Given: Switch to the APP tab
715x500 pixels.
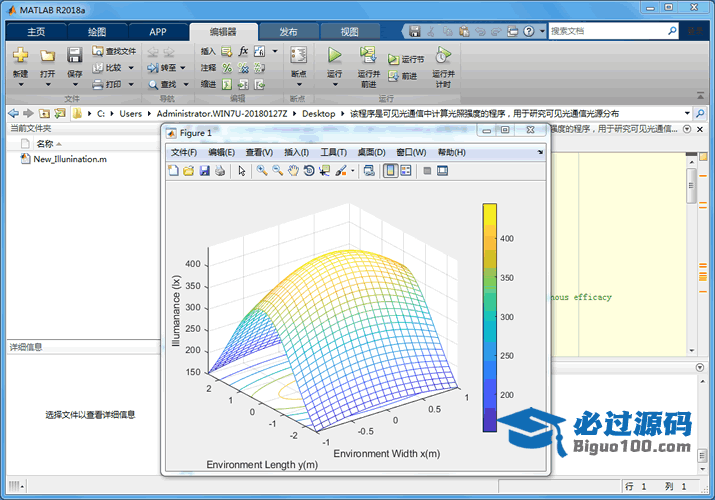Looking at the screenshot, I should (158, 32).
